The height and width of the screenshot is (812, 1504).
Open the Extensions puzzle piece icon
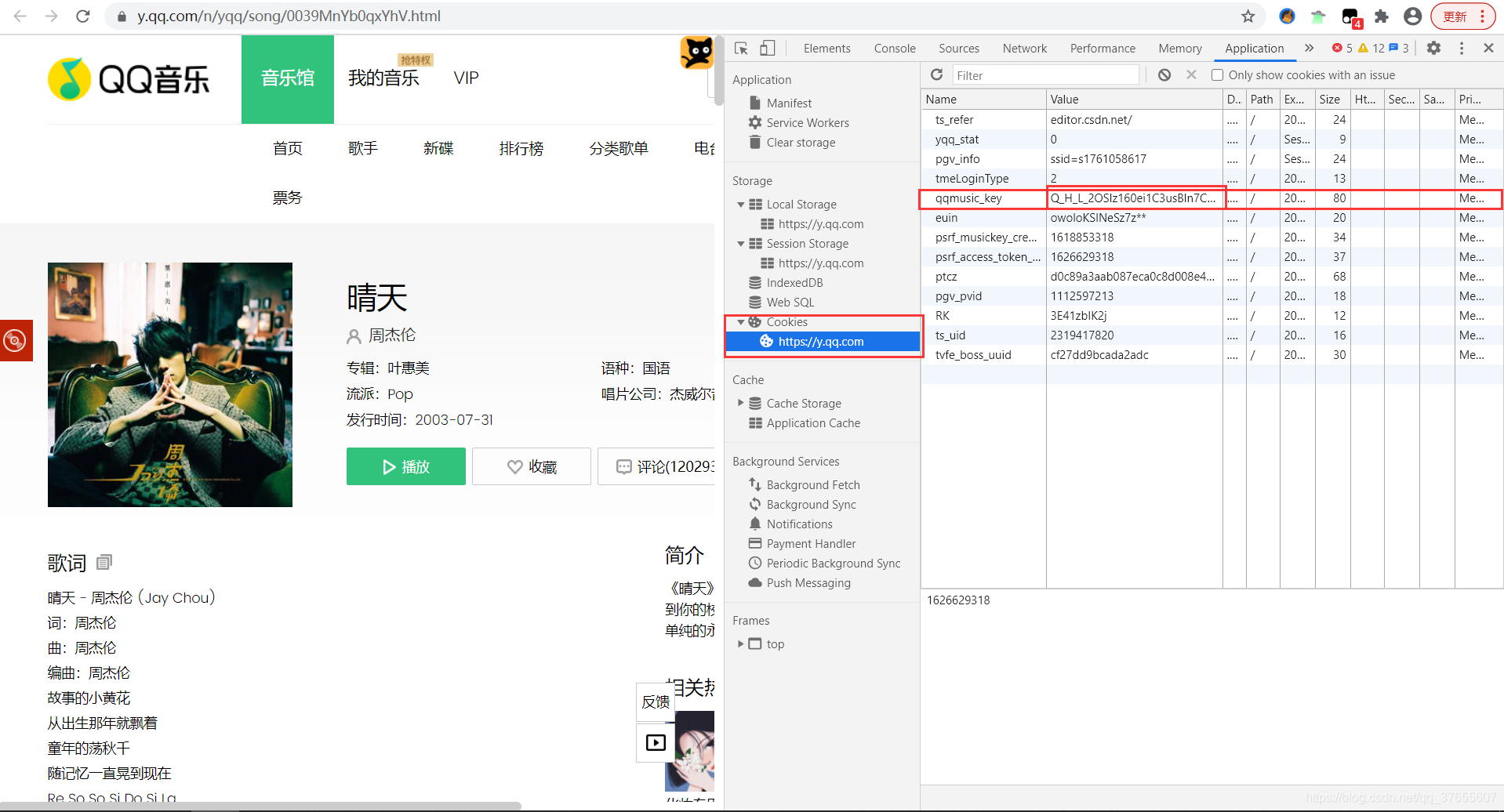pyautogui.click(x=1382, y=16)
